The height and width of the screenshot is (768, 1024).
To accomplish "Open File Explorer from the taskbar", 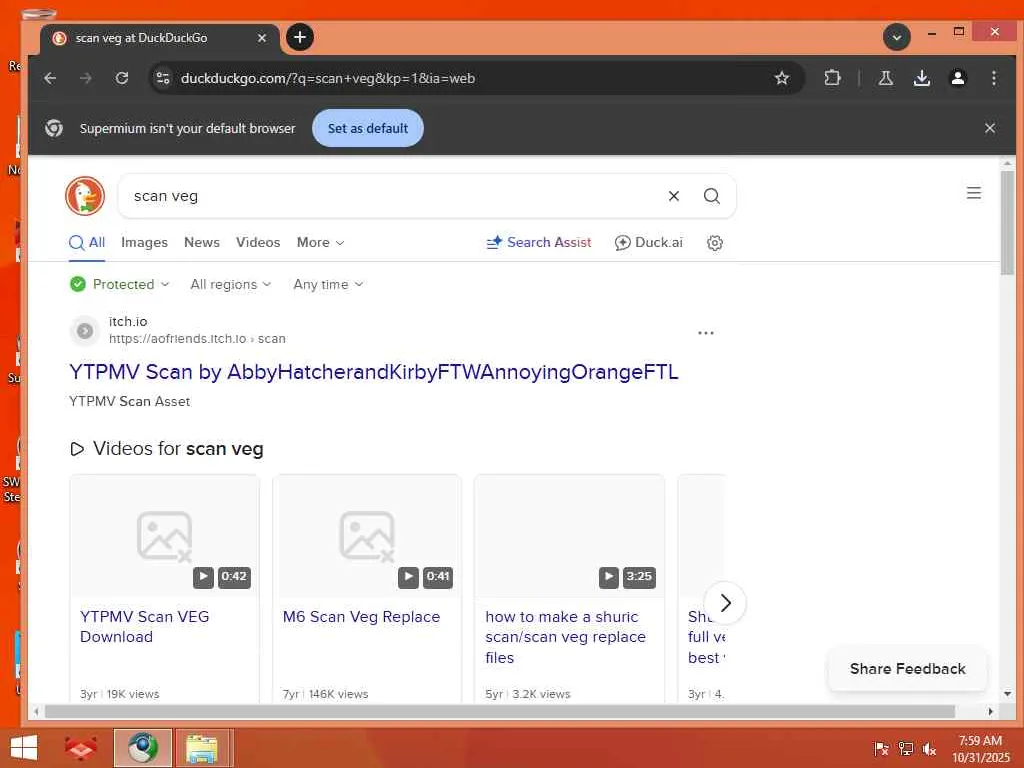I will 202,748.
